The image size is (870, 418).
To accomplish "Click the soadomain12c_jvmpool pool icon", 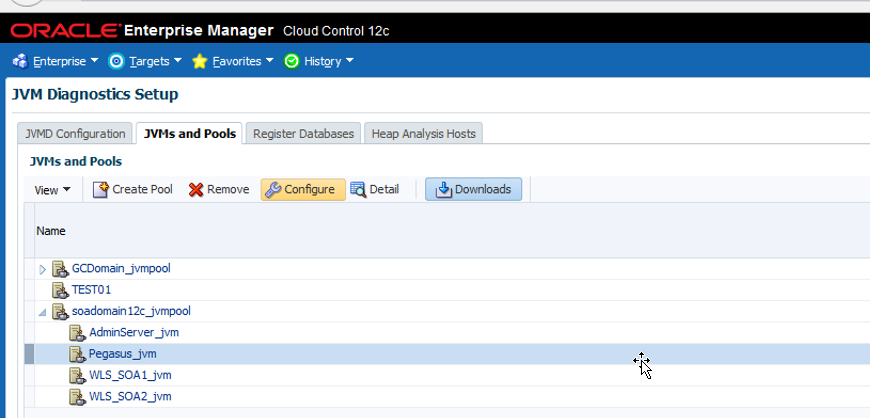I will [60, 312].
